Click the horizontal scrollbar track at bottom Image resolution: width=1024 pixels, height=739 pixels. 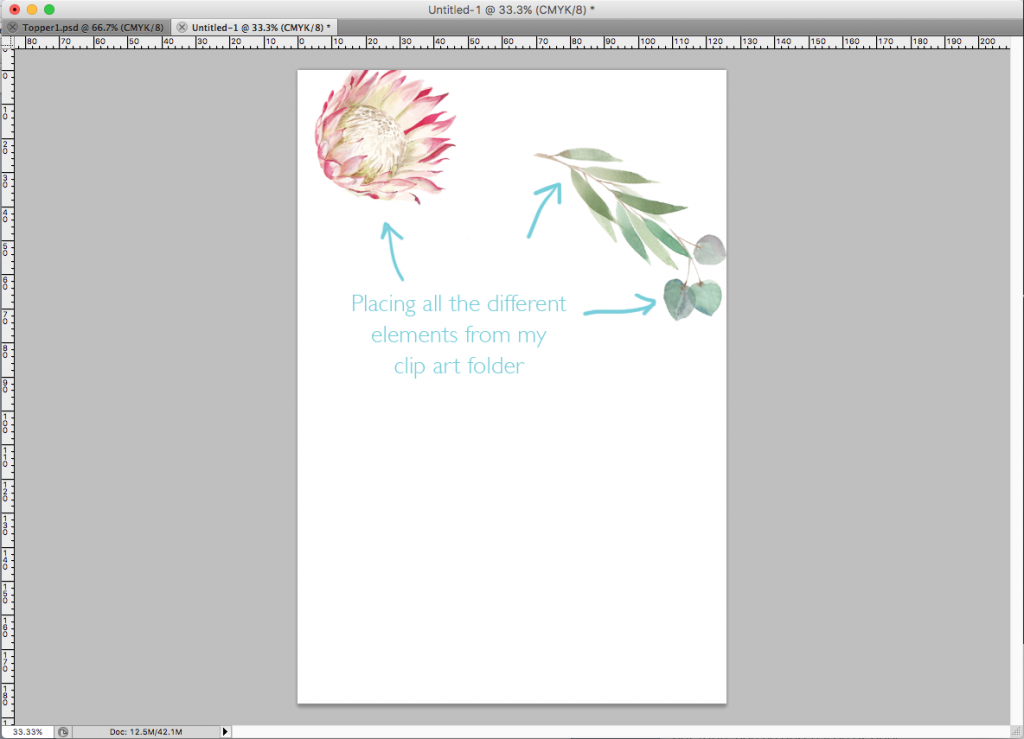(x=600, y=732)
